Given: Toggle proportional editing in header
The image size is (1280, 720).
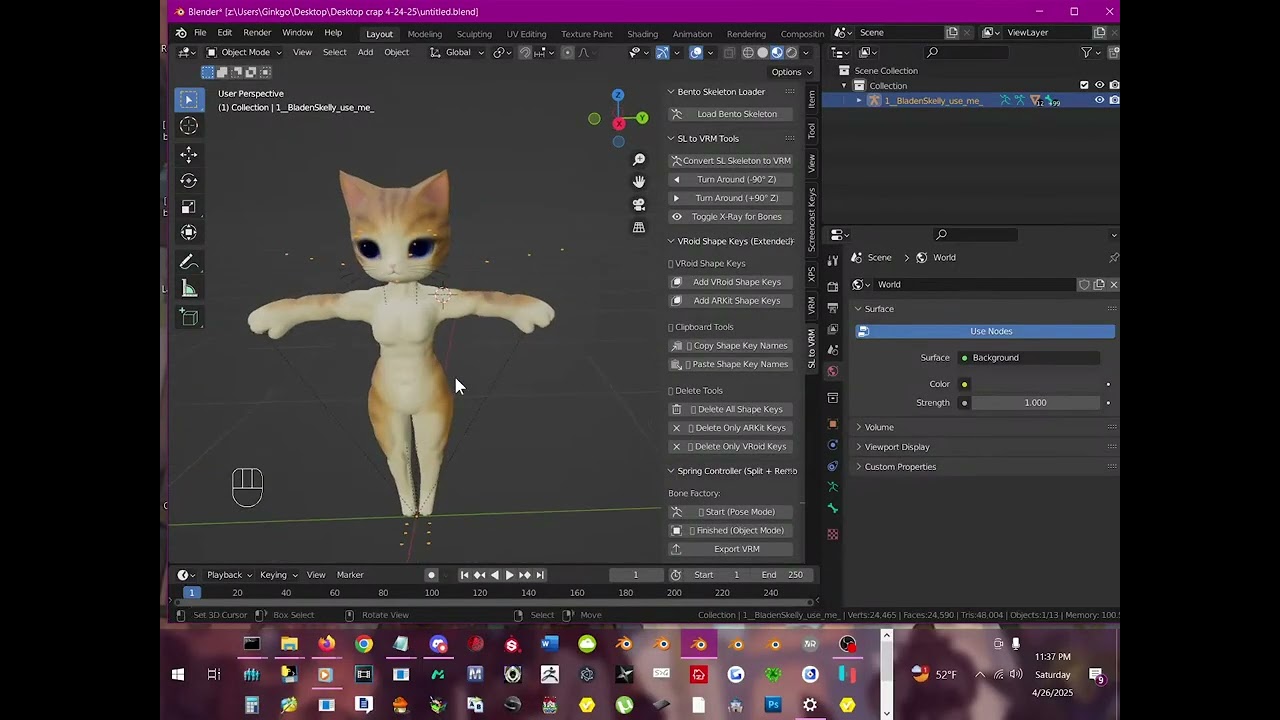Looking at the screenshot, I should click(x=567, y=52).
